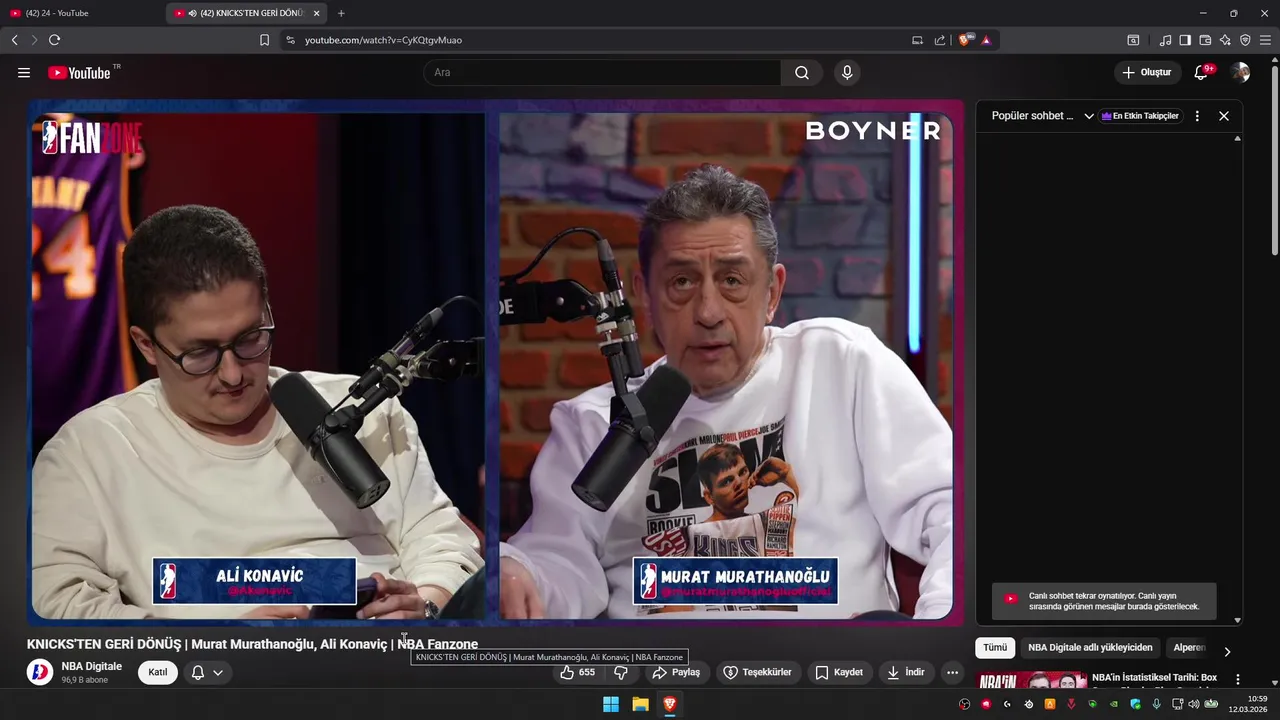The width and height of the screenshot is (1280, 720).
Task: Switch to the '(42) 24 - YouTube' tab
Action: 82,13
